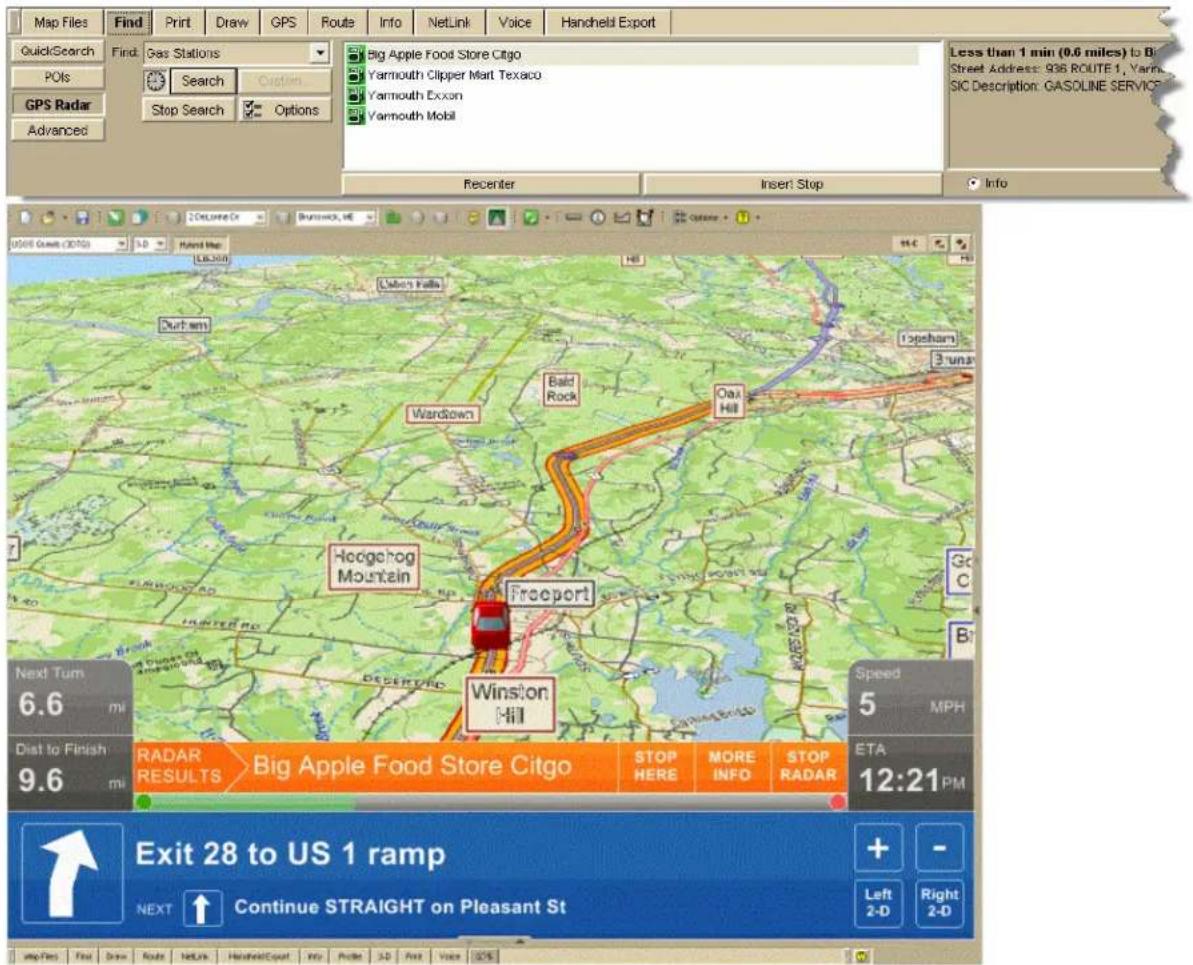
Task: Click the large turn arrow direction icon
Action: coord(72,873)
